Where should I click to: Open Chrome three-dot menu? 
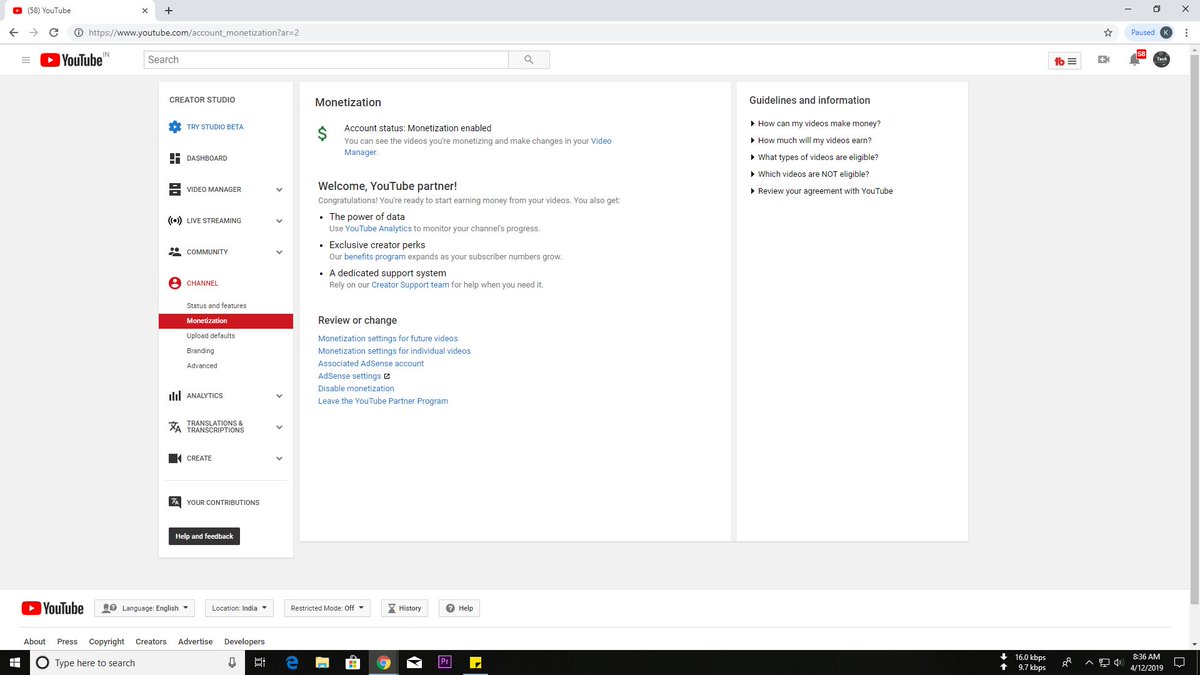coord(1188,32)
